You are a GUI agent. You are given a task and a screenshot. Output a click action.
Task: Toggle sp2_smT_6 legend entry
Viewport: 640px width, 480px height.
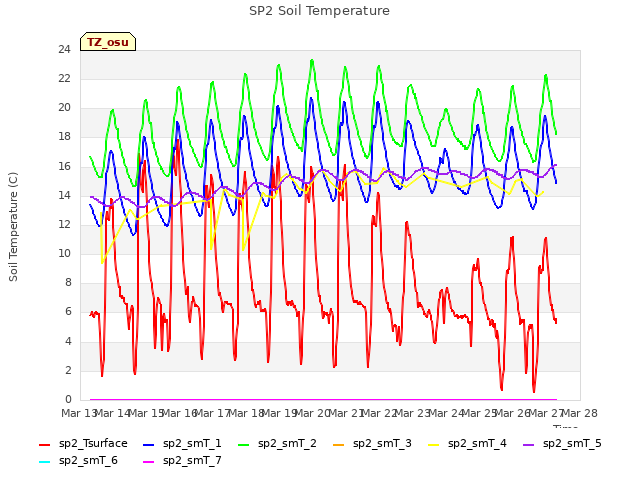click(x=78, y=461)
